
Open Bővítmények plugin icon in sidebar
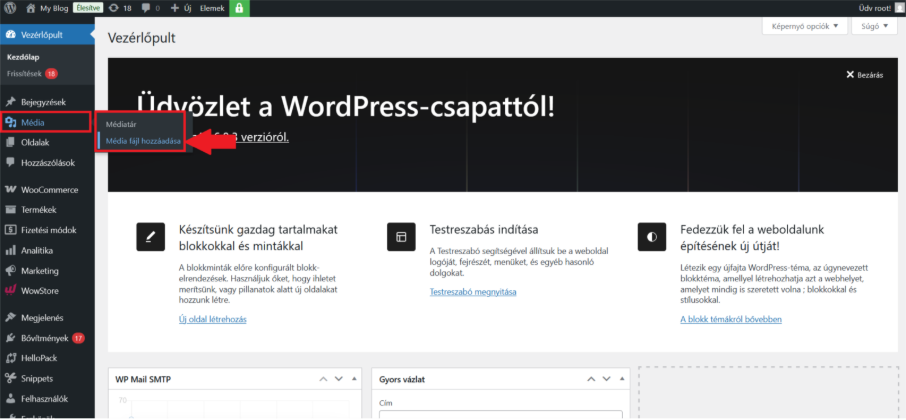(x=10, y=338)
